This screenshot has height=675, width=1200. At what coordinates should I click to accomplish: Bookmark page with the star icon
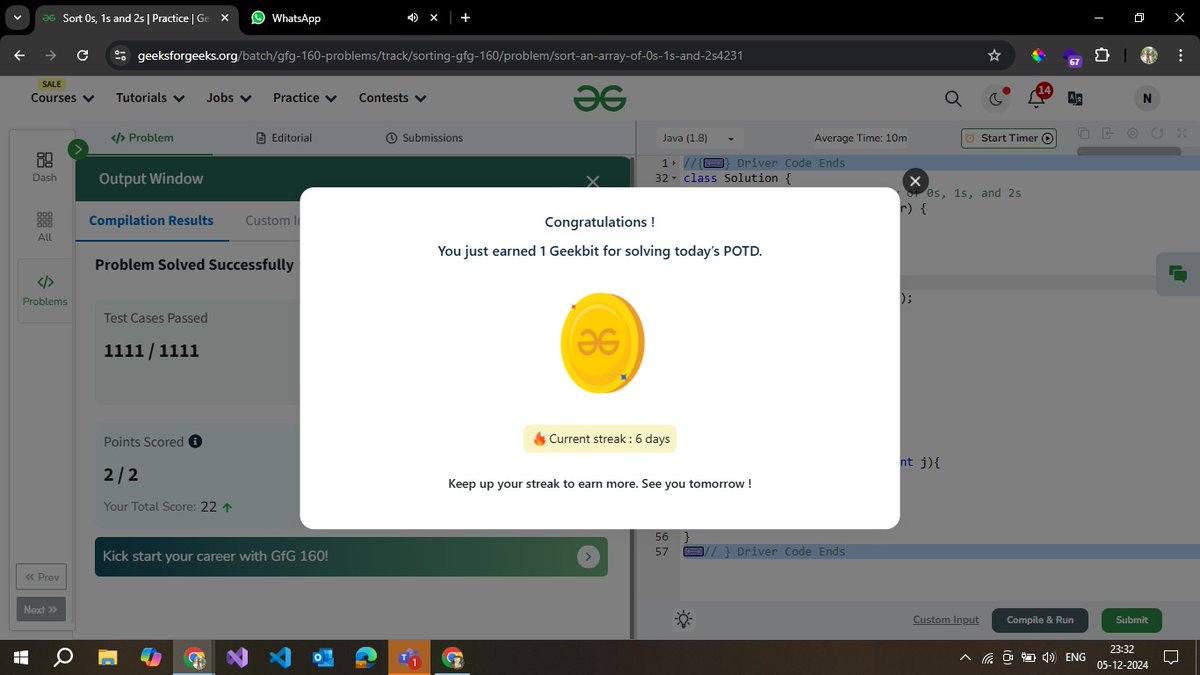click(x=994, y=55)
